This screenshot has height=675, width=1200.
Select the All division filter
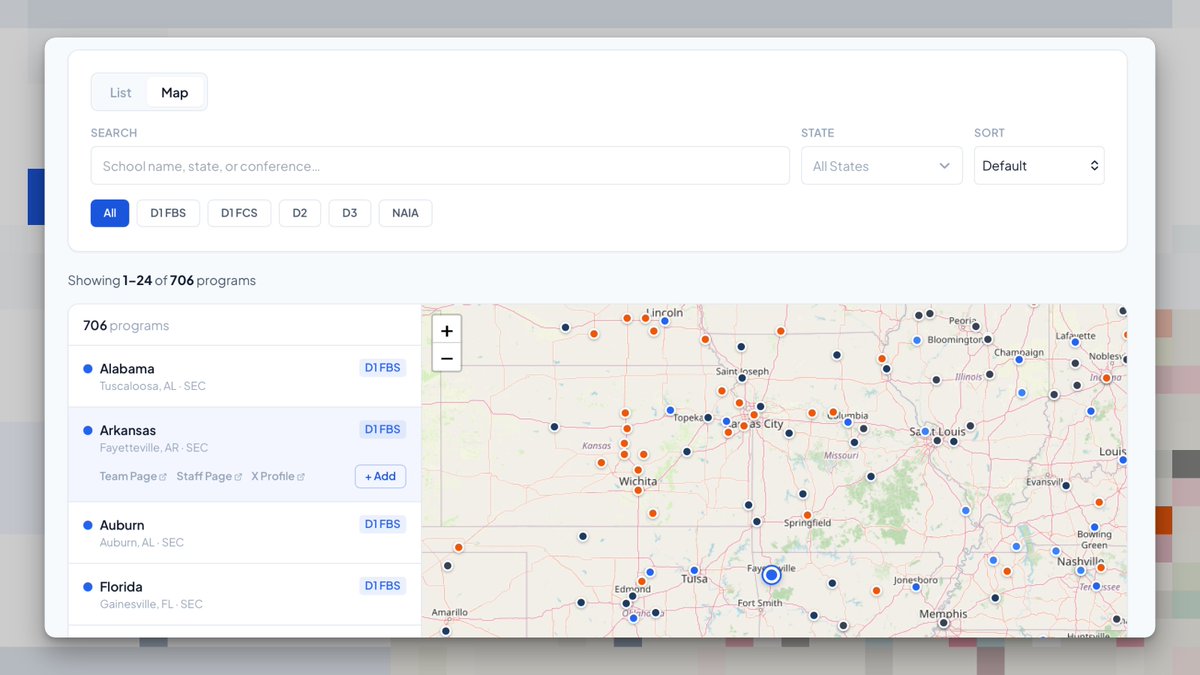[110, 213]
